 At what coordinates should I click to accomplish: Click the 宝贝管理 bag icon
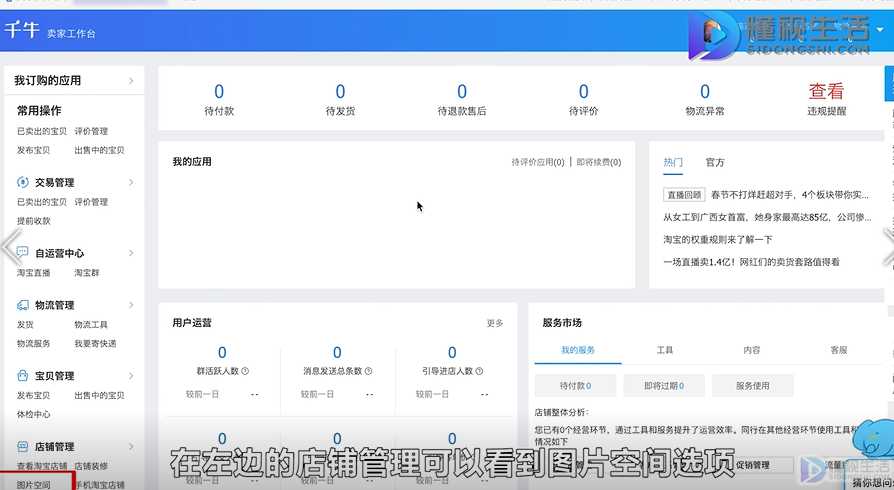[23, 375]
